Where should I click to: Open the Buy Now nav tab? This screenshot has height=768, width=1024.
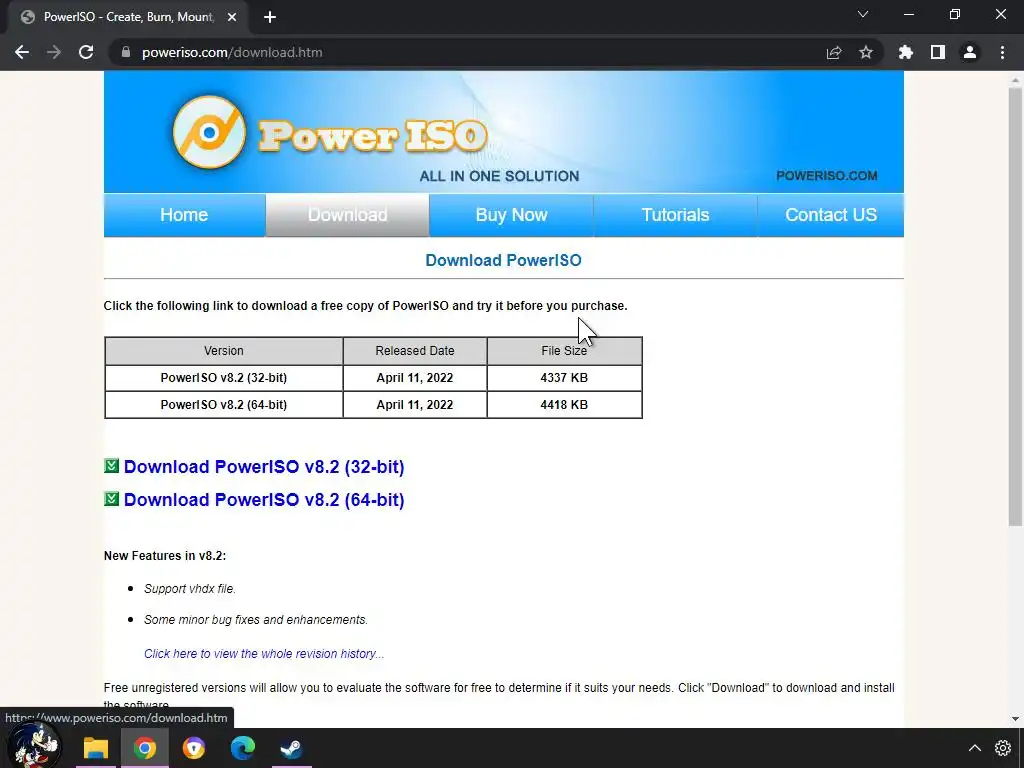(x=511, y=215)
